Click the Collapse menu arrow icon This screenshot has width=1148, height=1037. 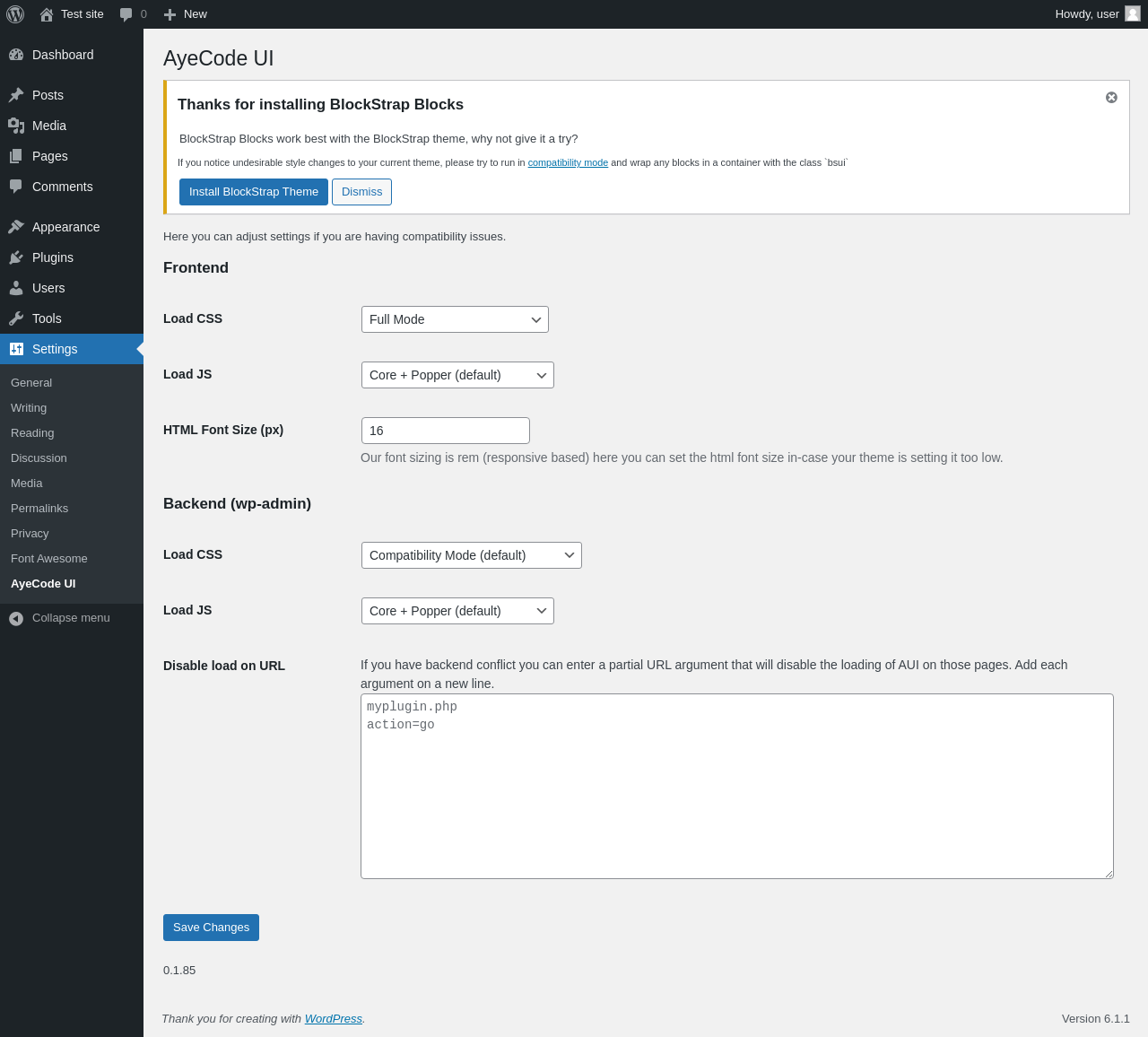(x=16, y=618)
